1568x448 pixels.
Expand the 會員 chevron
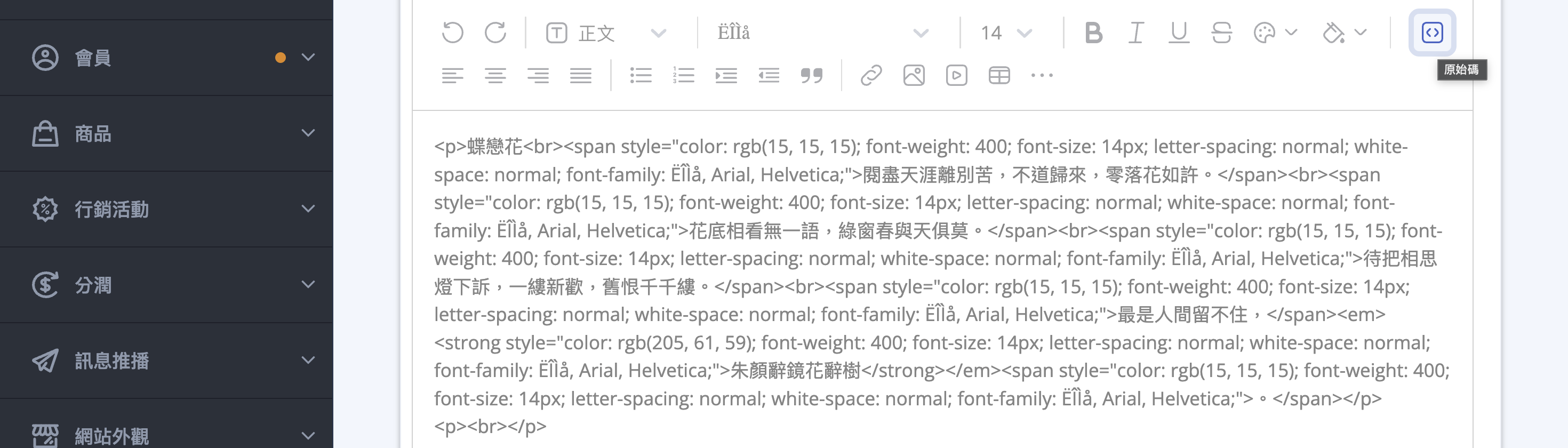[x=309, y=57]
